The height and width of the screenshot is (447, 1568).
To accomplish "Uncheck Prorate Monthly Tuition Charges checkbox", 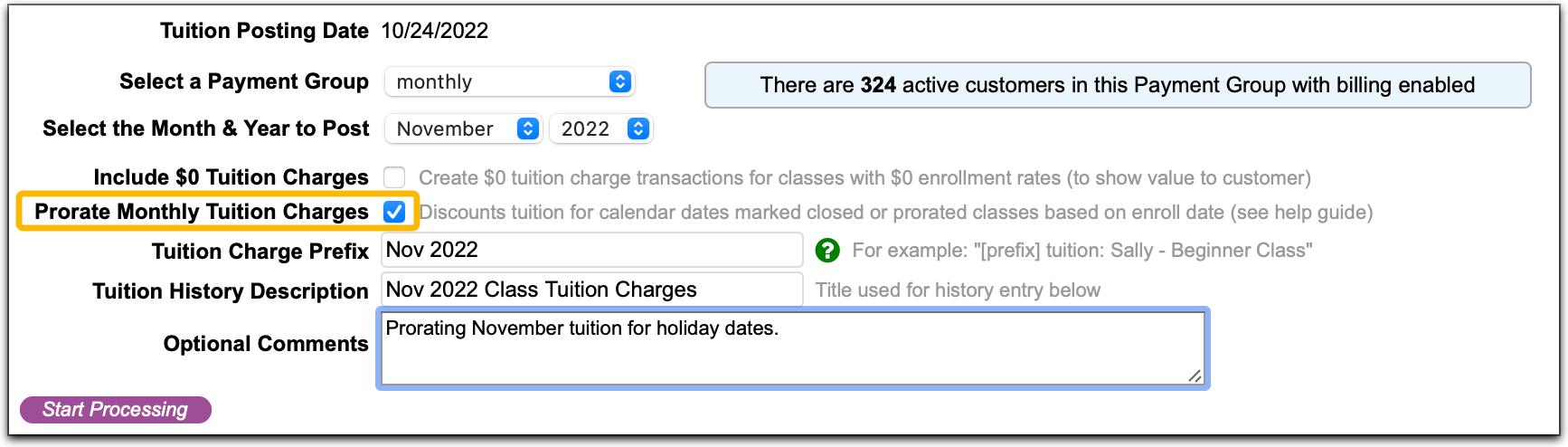I will 394,212.
